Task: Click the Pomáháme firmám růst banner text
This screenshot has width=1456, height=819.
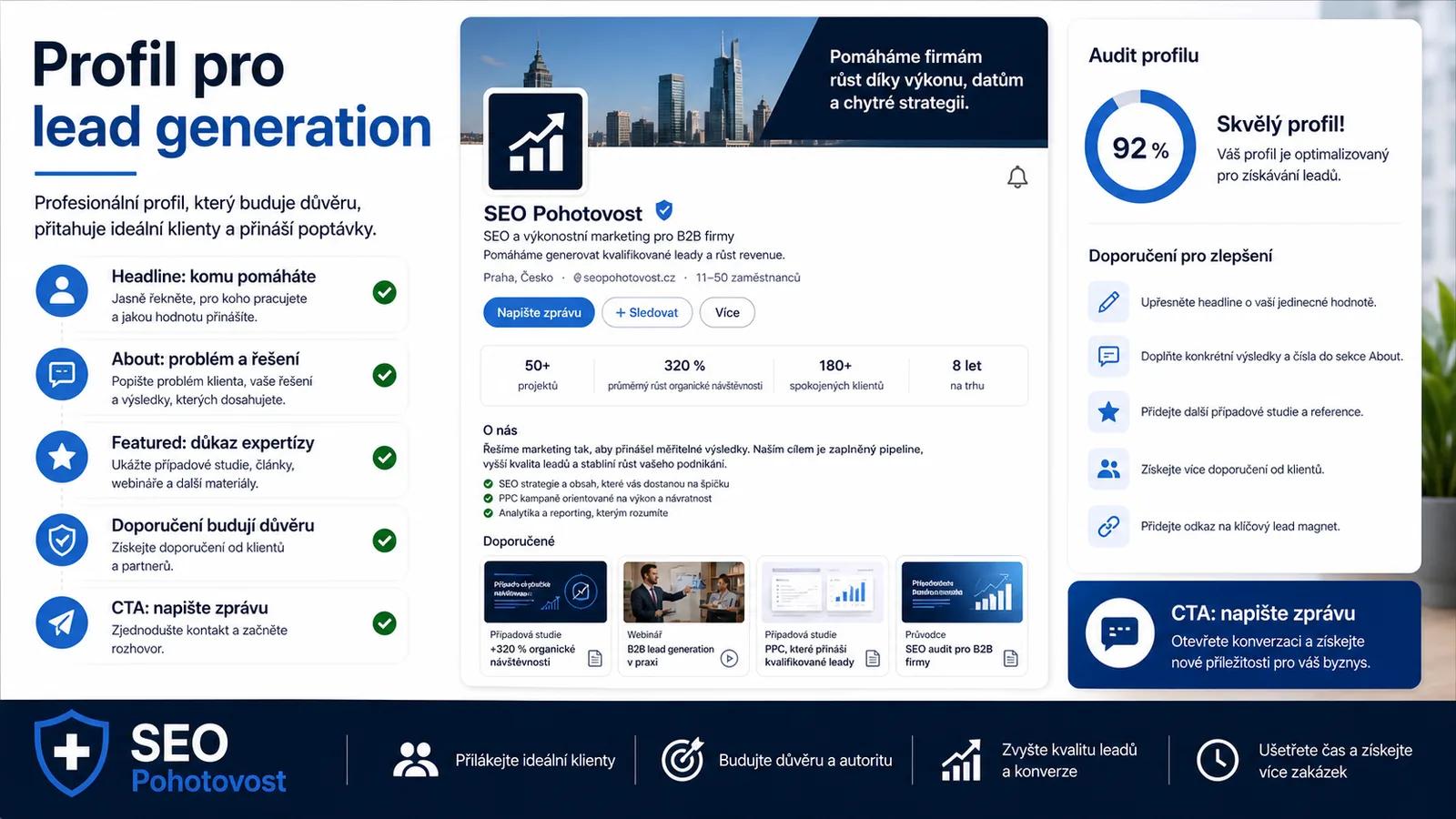Action: (926, 79)
